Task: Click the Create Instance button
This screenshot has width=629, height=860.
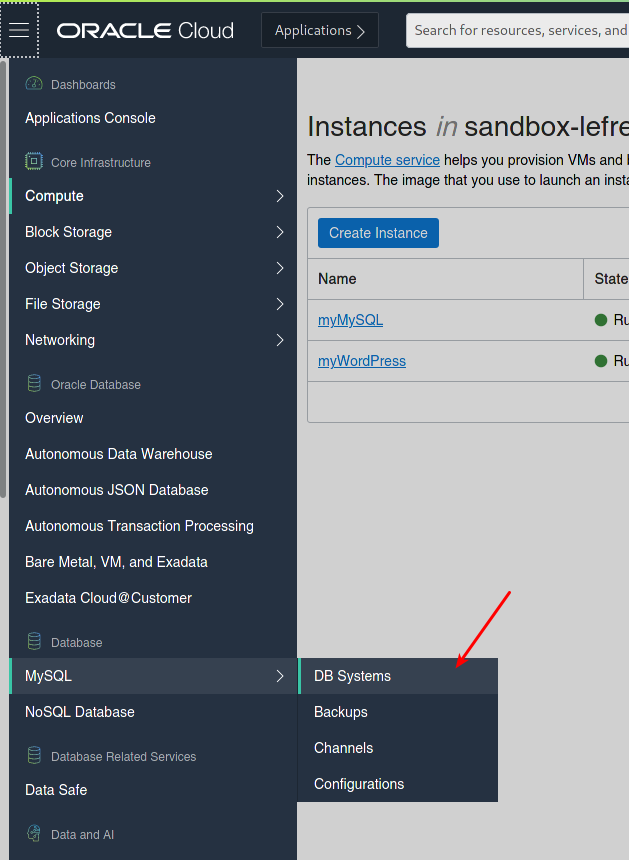Action: [378, 233]
